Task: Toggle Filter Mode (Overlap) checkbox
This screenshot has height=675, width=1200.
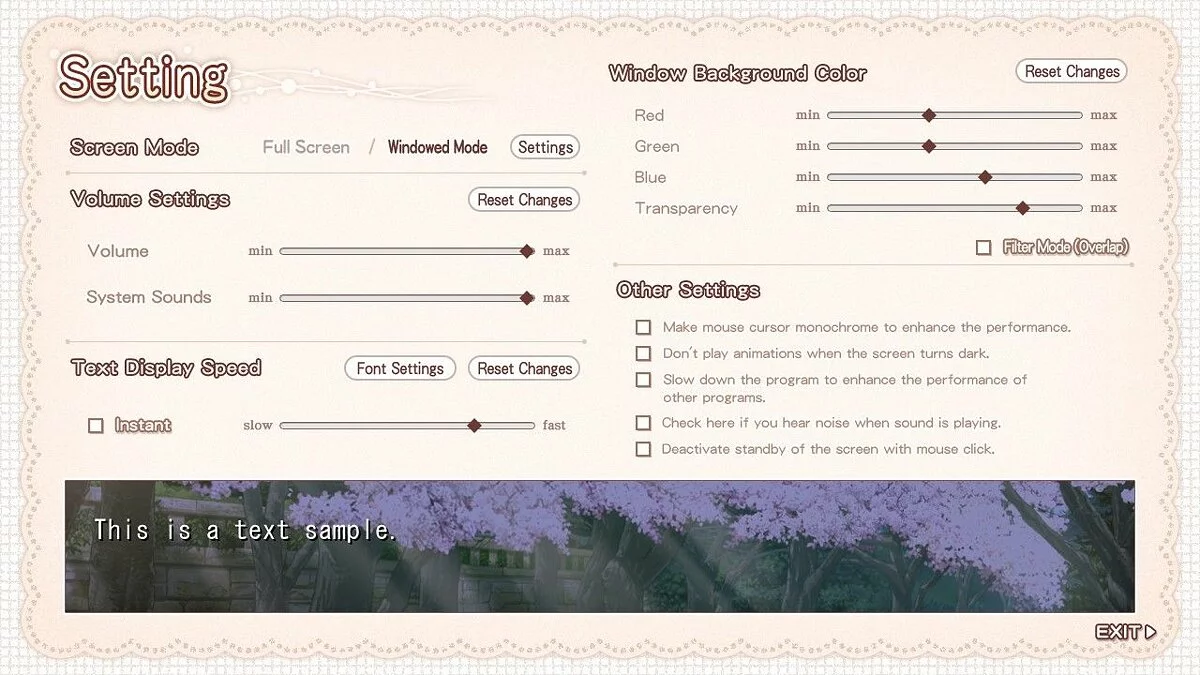Action: tap(984, 247)
